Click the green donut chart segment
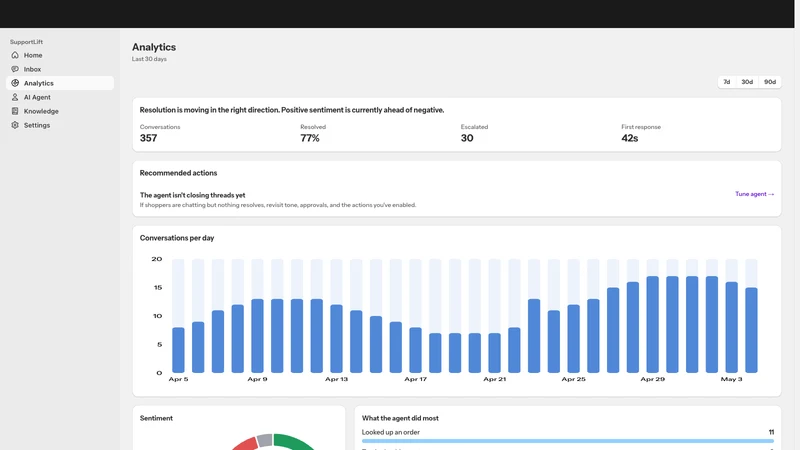Viewport: 800px width, 450px height. point(293,441)
